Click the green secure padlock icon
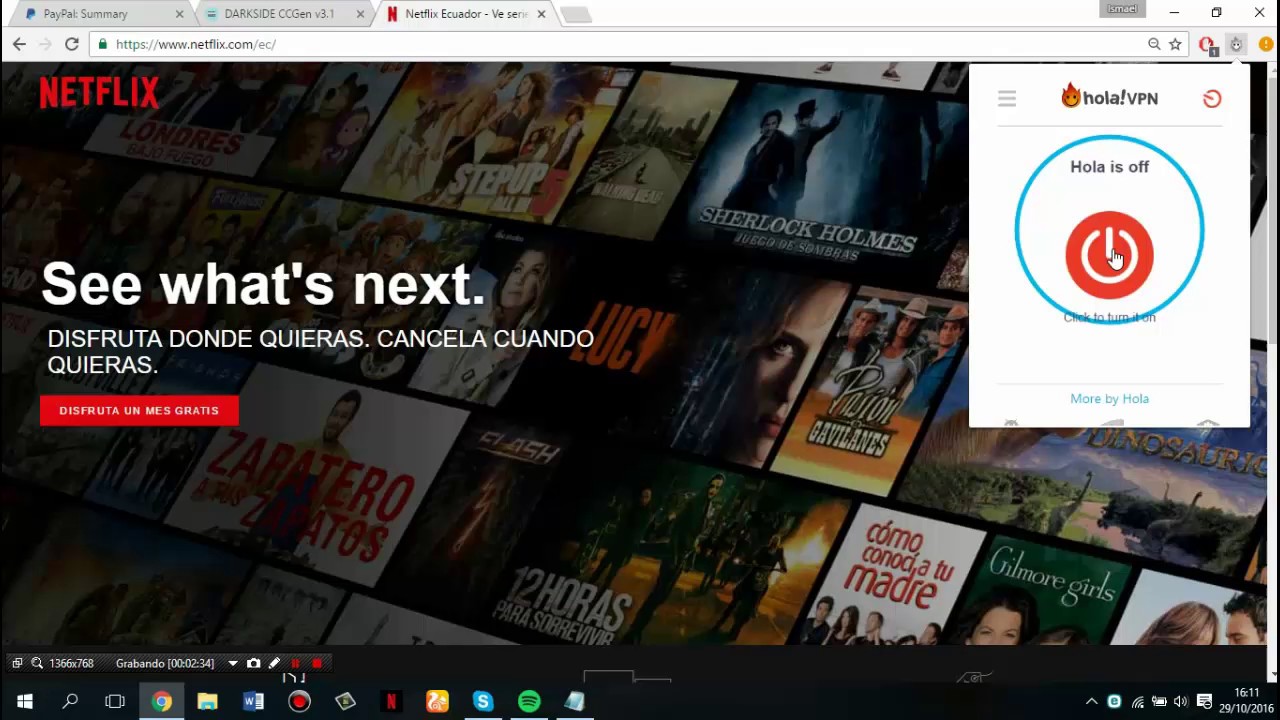This screenshot has height=720, width=1280. tap(101, 44)
